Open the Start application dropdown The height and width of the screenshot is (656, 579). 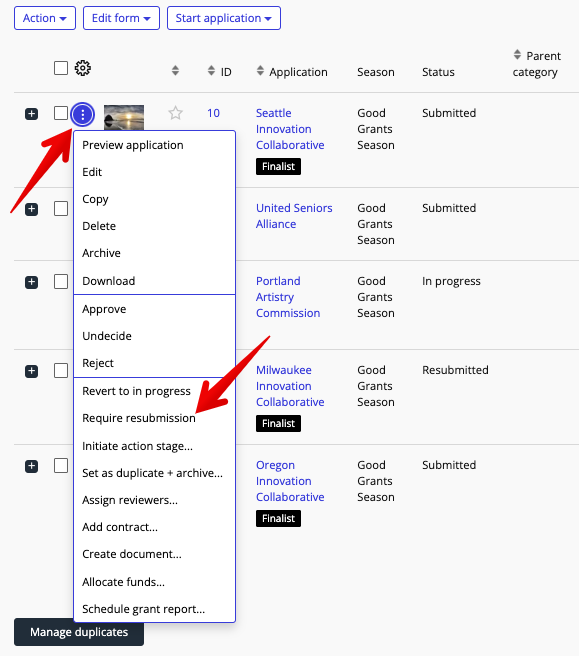tap(224, 18)
